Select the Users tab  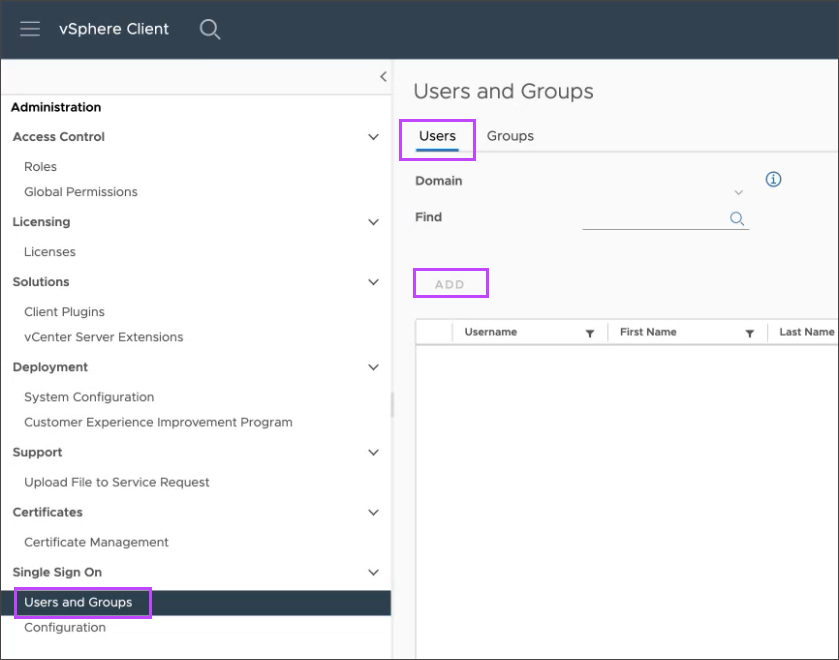click(x=437, y=136)
